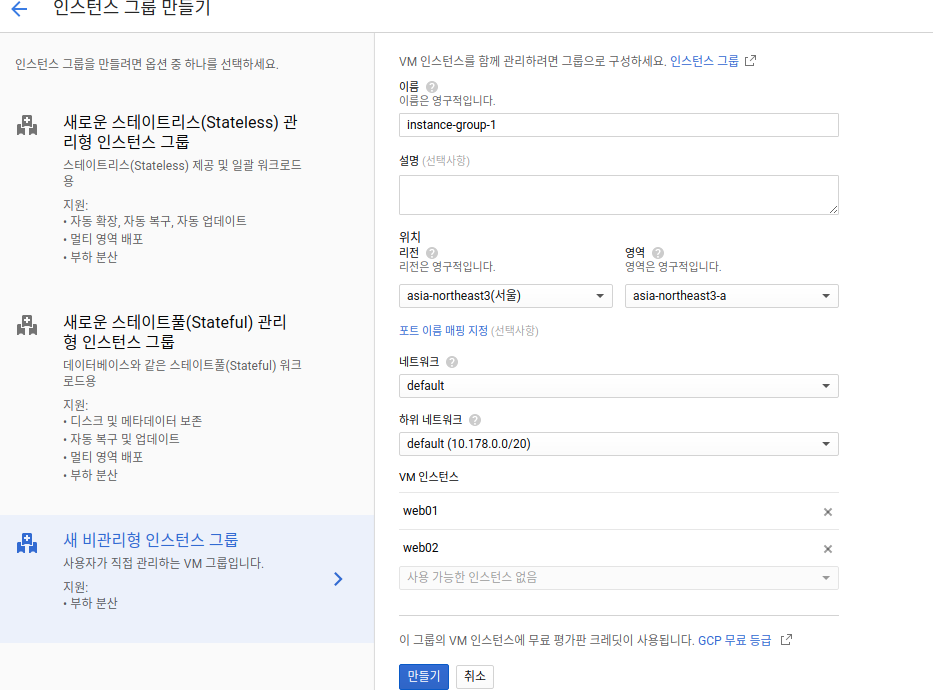
Task: Open the 포트 이름 매핑 지정 link
Action: point(443,331)
